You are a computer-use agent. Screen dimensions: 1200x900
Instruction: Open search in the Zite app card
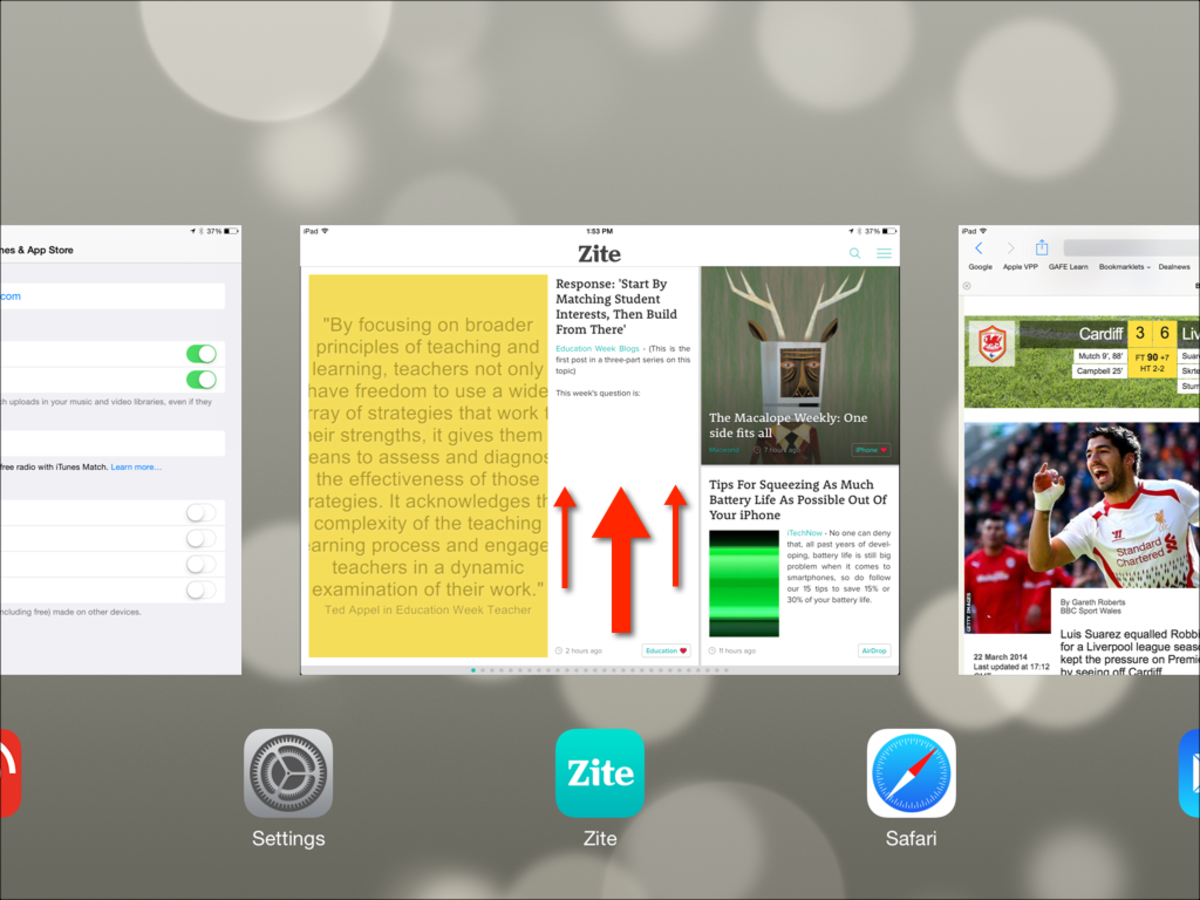coord(854,253)
